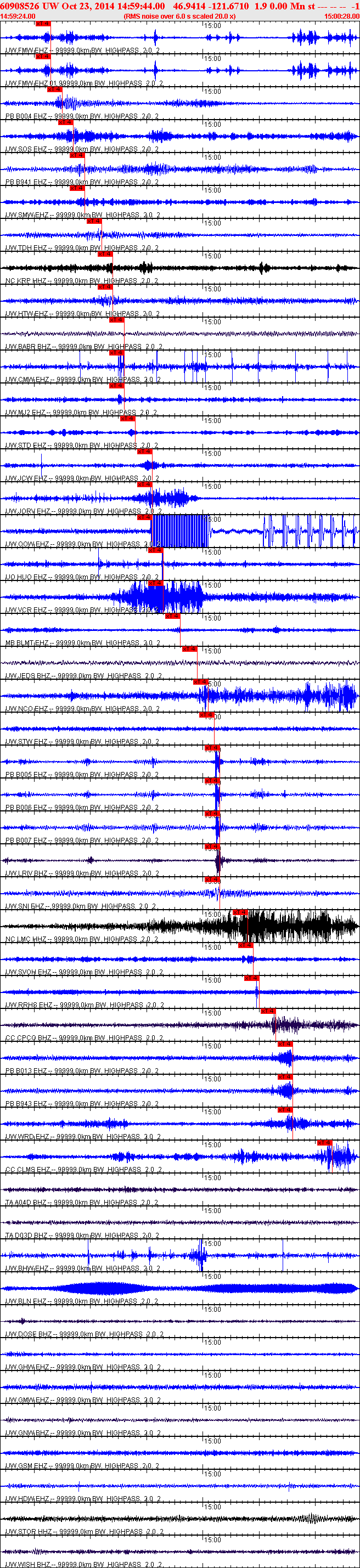Select the CC.CLMS.EHZ station label
Screen dimensions: 360x1568
[83, 1169]
